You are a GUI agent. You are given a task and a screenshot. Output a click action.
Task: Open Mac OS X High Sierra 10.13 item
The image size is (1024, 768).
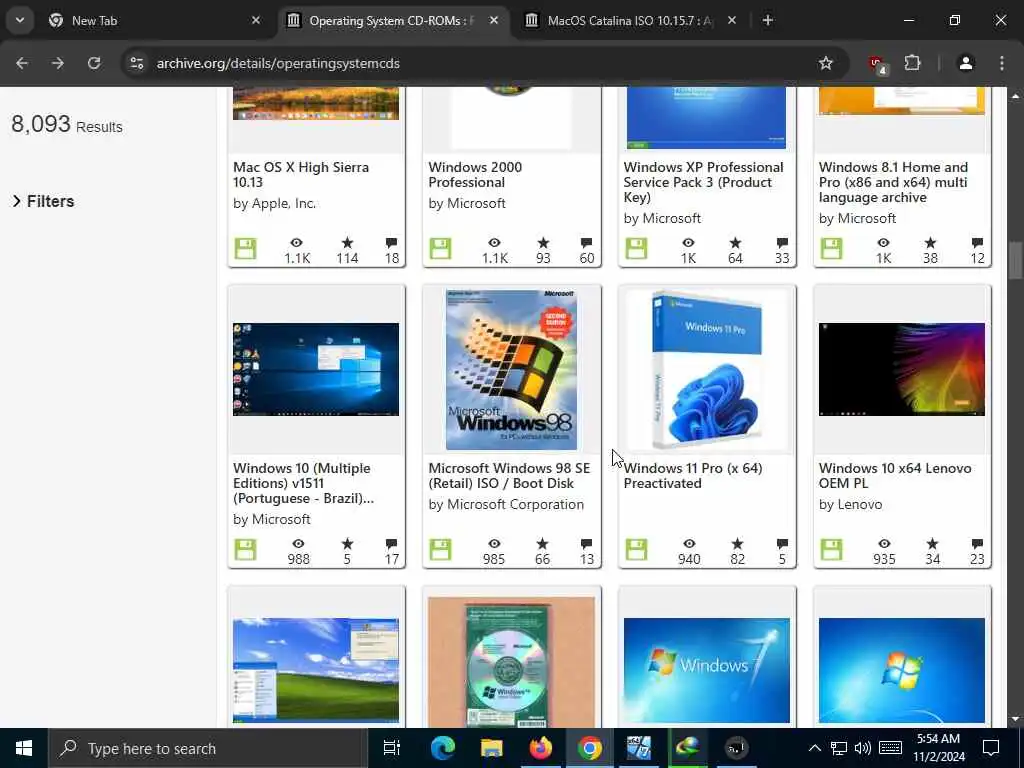coord(301,174)
